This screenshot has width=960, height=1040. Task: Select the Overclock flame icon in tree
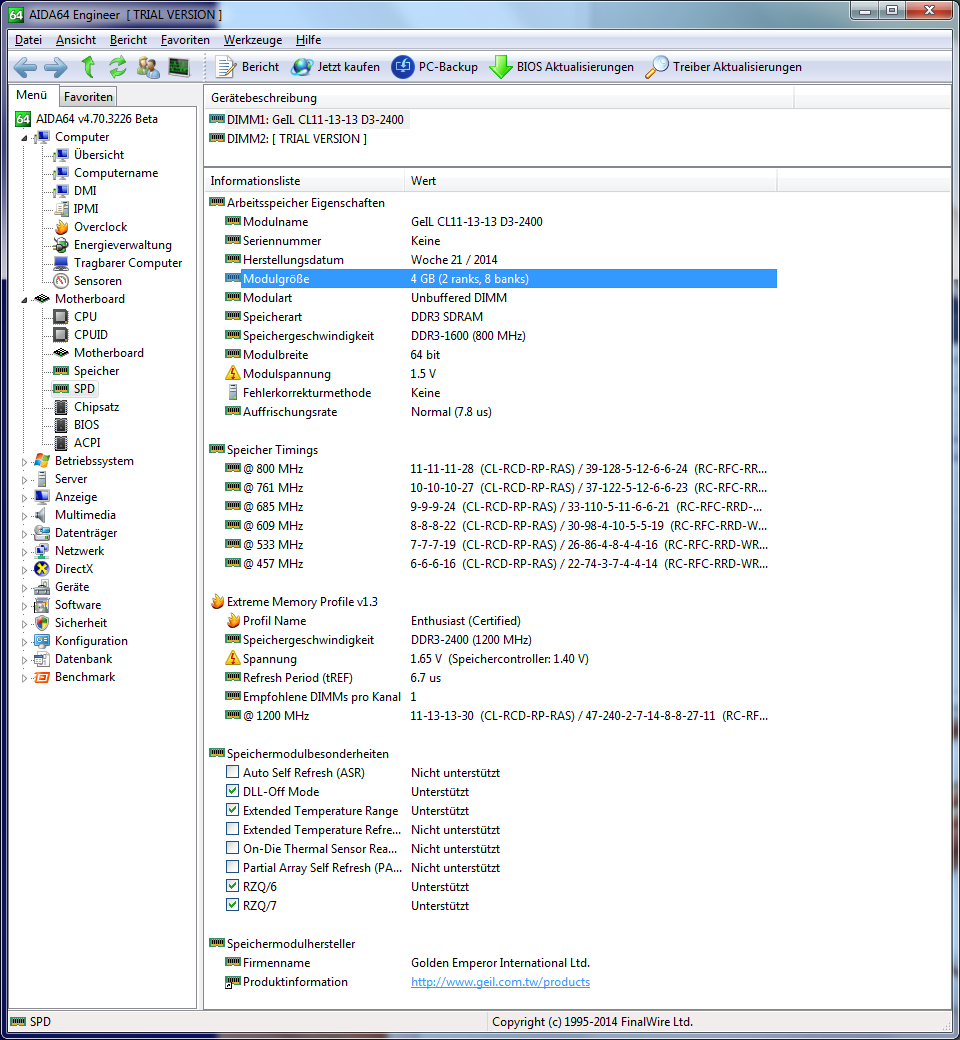coord(61,227)
